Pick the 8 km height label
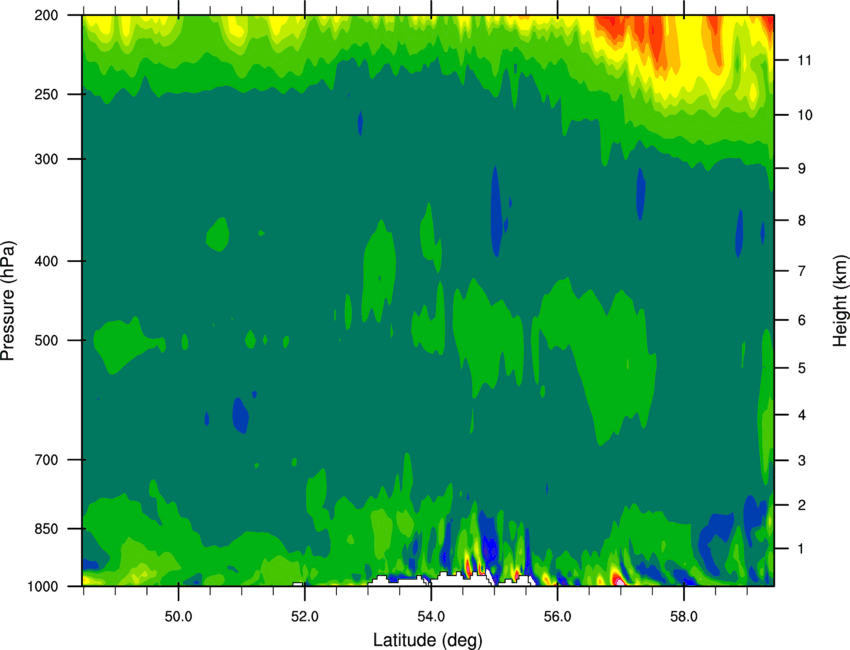 click(802, 220)
